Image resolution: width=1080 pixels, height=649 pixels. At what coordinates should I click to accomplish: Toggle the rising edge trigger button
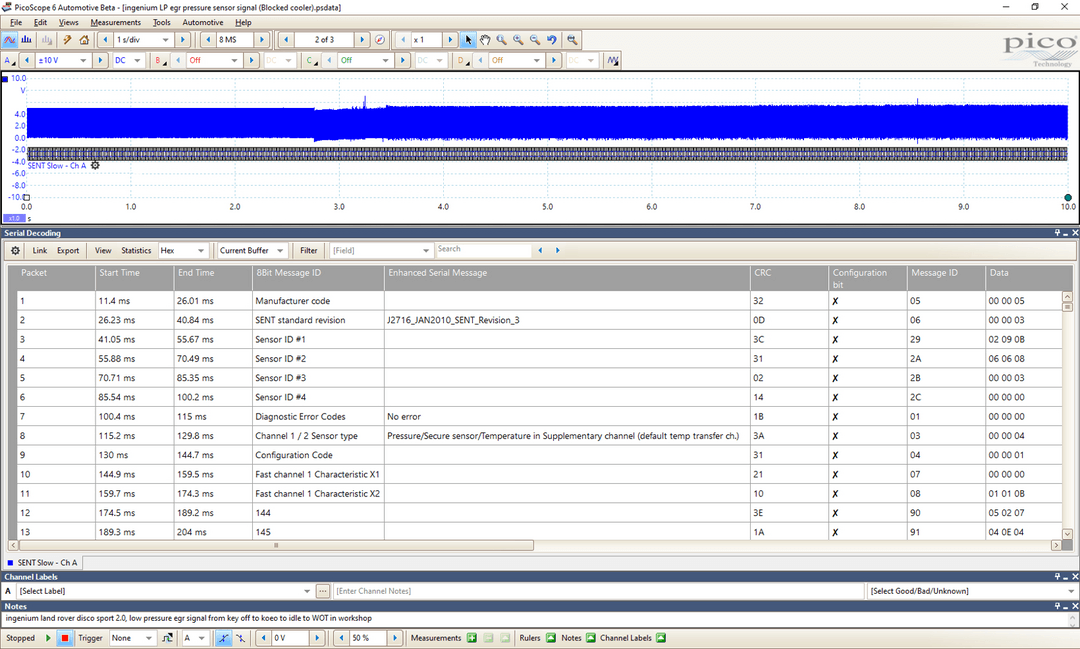[222, 638]
